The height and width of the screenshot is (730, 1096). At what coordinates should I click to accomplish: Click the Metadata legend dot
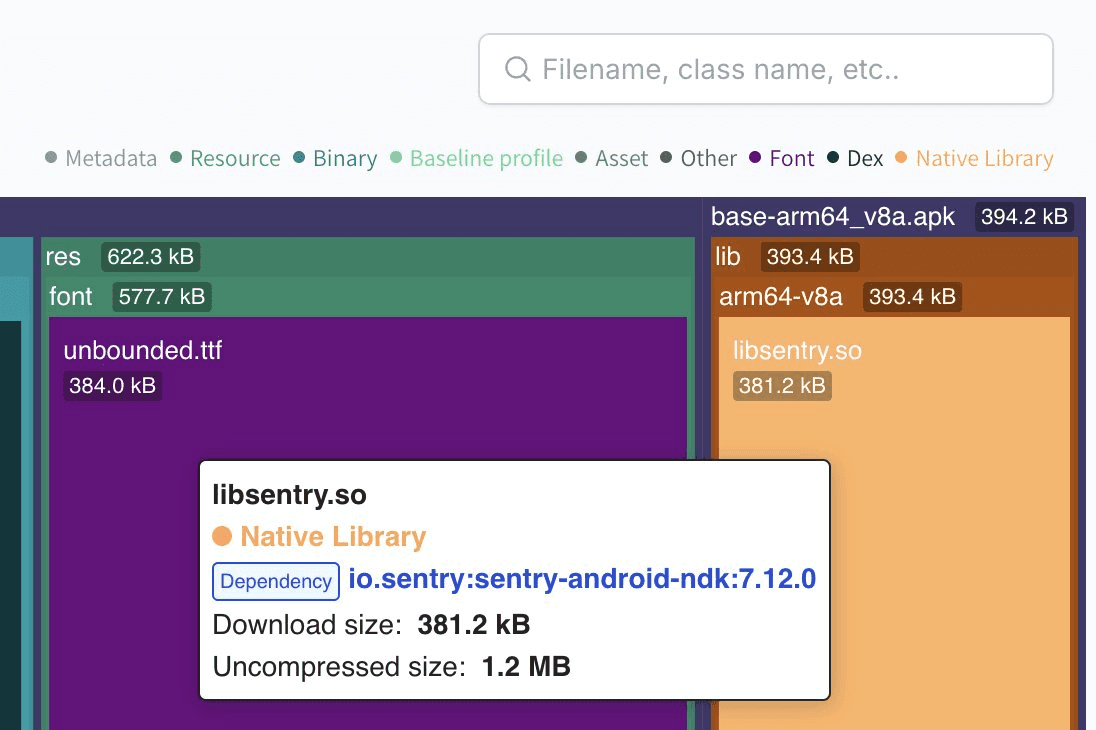(x=50, y=158)
